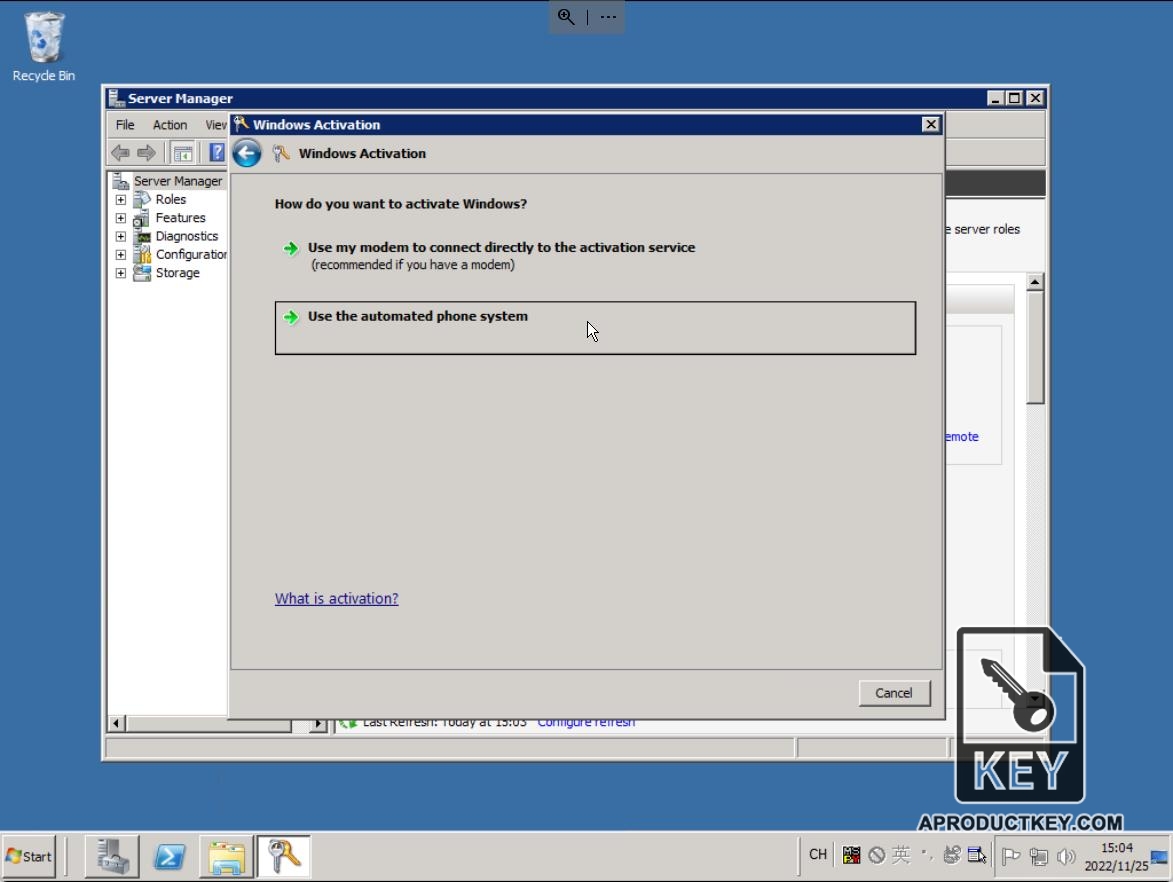Viewport: 1173px width, 882px height.
Task: Click the details pane scroll up arrow
Action: [1035, 281]
